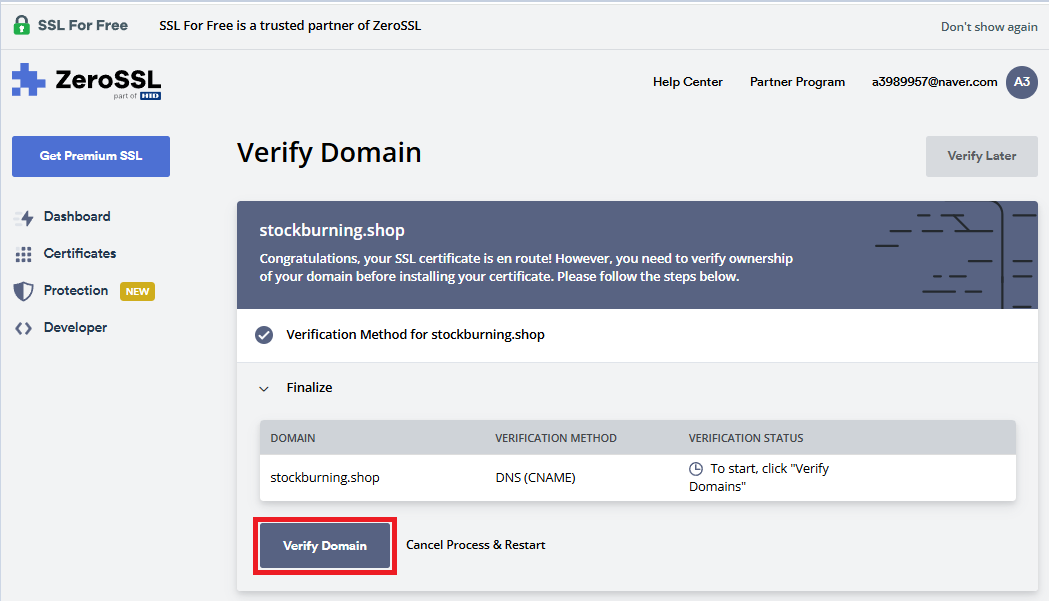This screenshot has height=601, width=1049.
Task: Go to Certificates in the sidebar
Action: point(80,254)
